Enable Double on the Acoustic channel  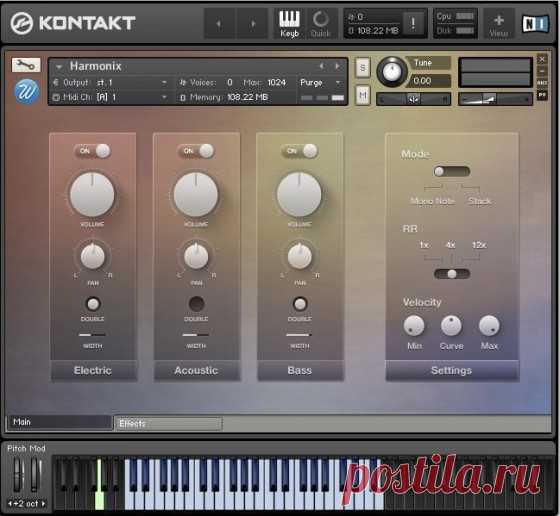click(x=196, y=304)
